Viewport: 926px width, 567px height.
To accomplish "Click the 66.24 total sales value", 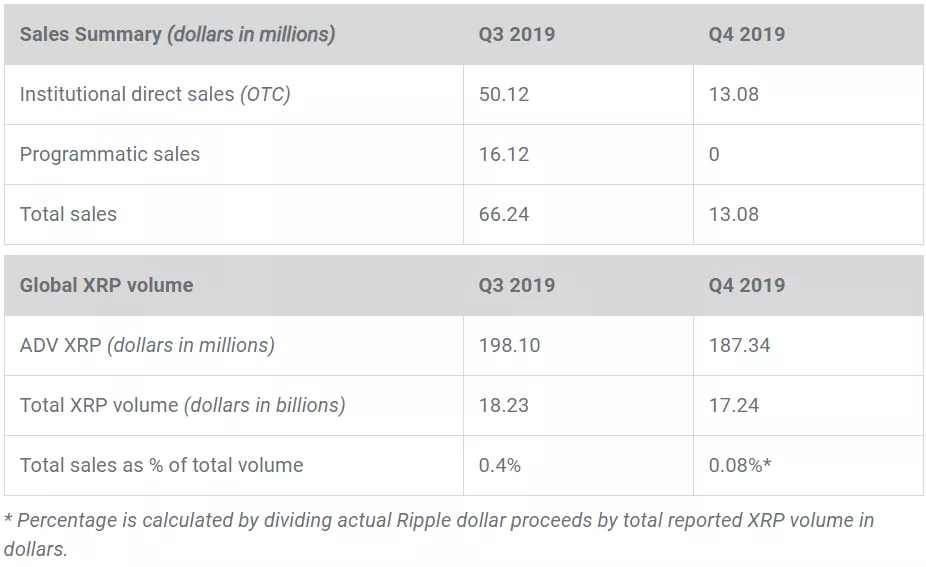I will [x=504, y=214].
